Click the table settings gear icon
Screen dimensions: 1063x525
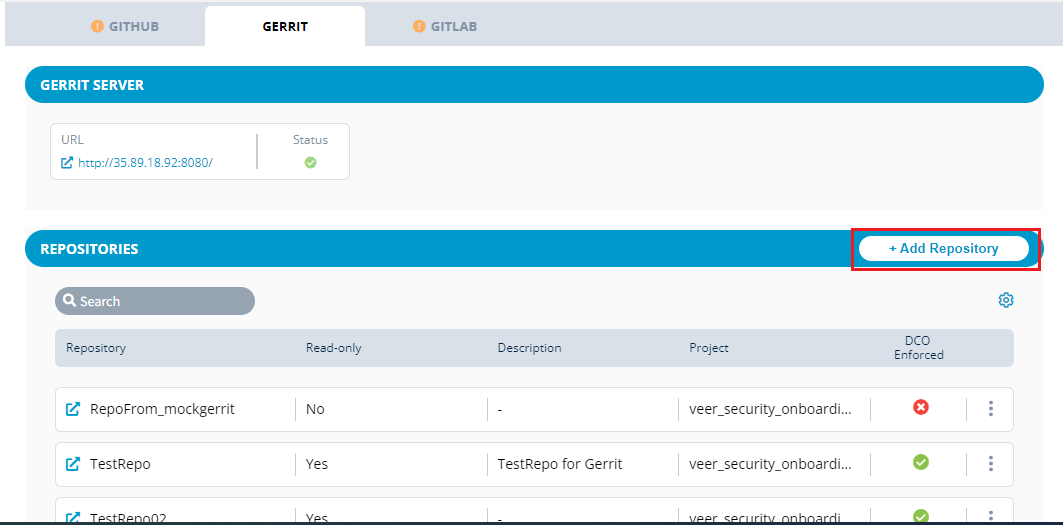(x=1006, y=301)
